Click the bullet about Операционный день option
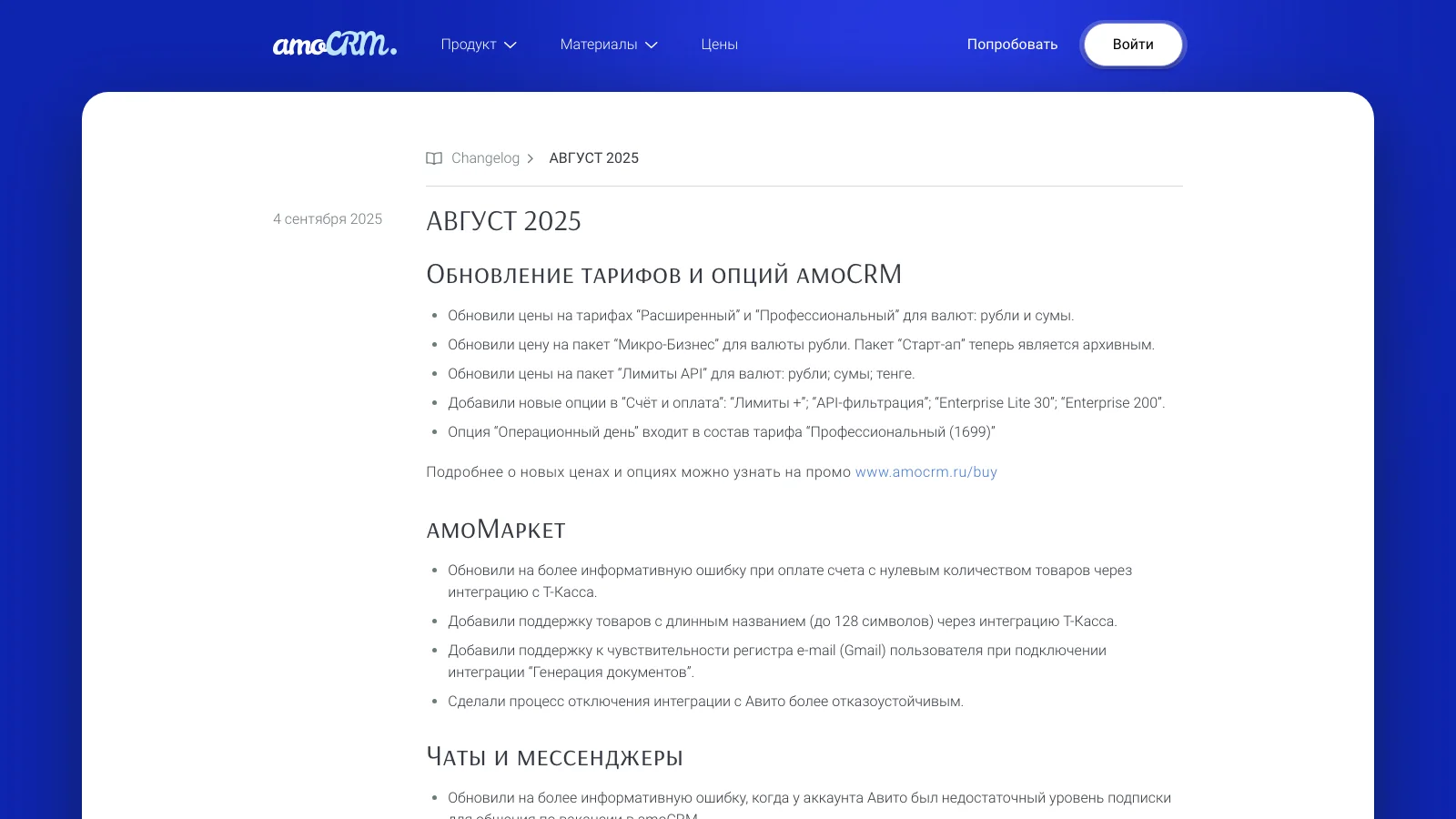Viewport: 1456px width, 819px height. coord(722,432)
